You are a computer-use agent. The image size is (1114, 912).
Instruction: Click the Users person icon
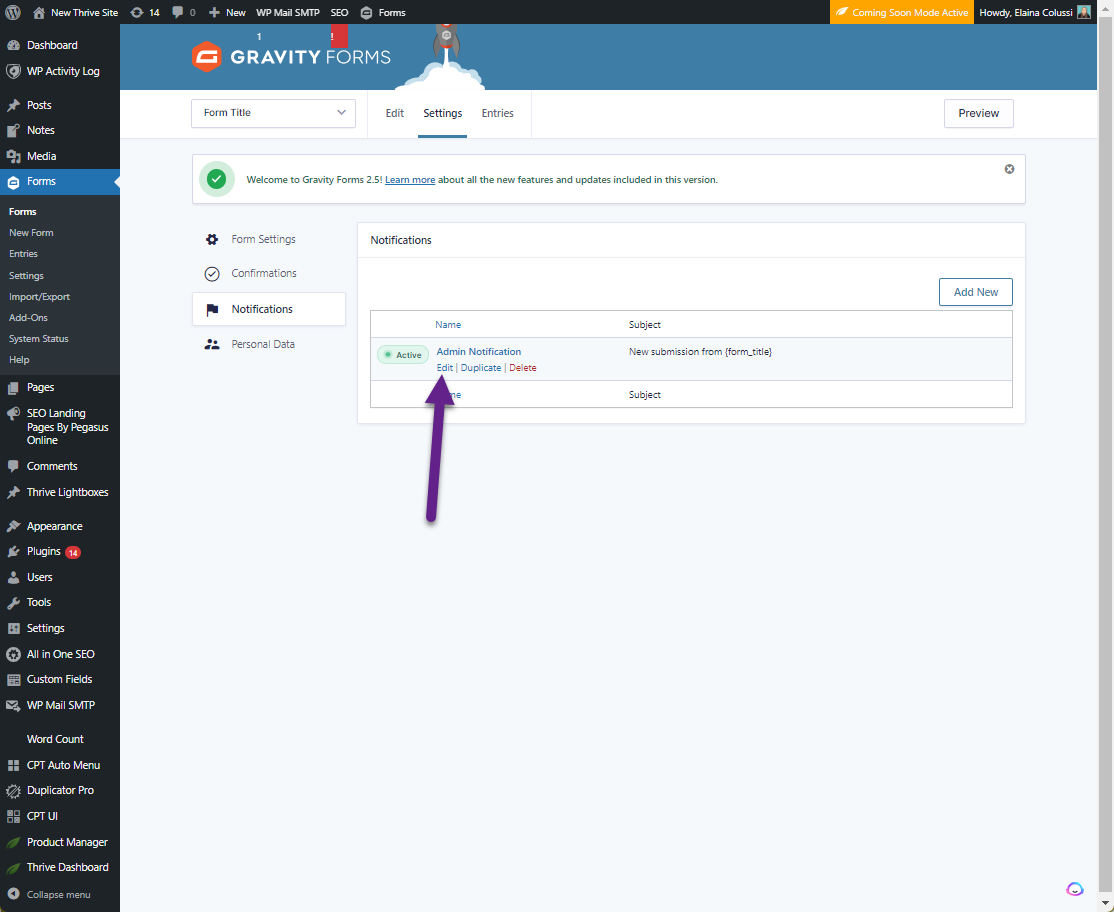(x=13, y=577)
